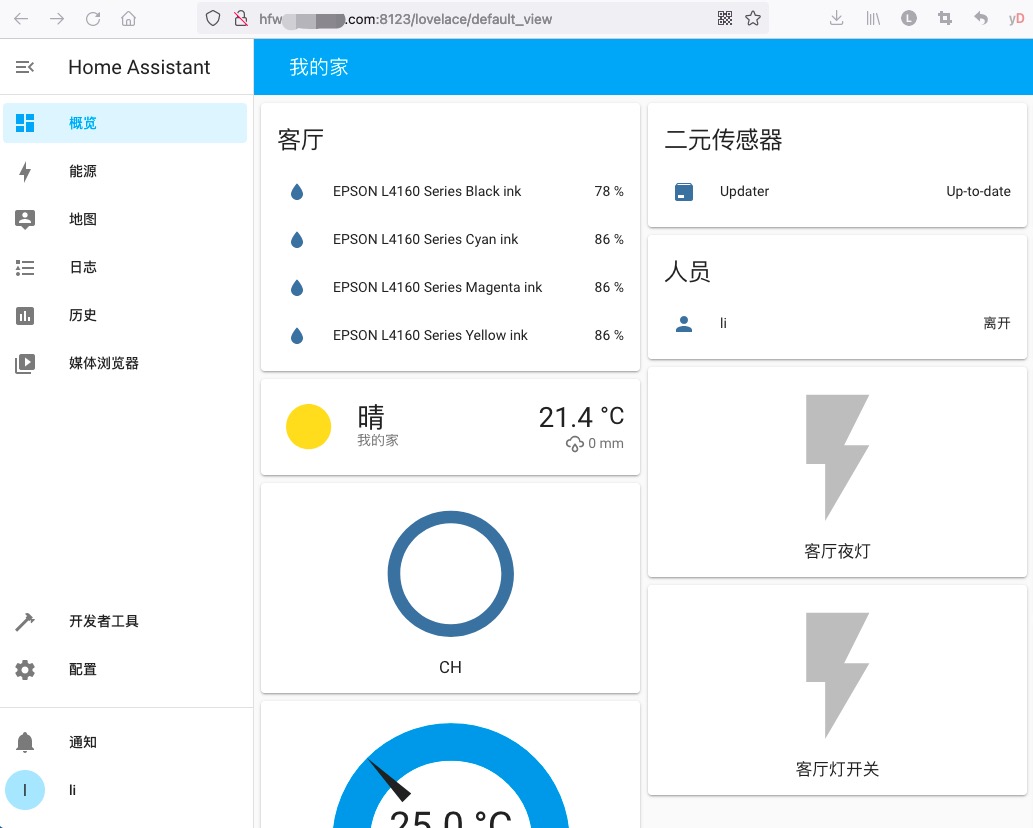
Task: Click the 21.4 °C weather temperature
Action: coord(581,417)
